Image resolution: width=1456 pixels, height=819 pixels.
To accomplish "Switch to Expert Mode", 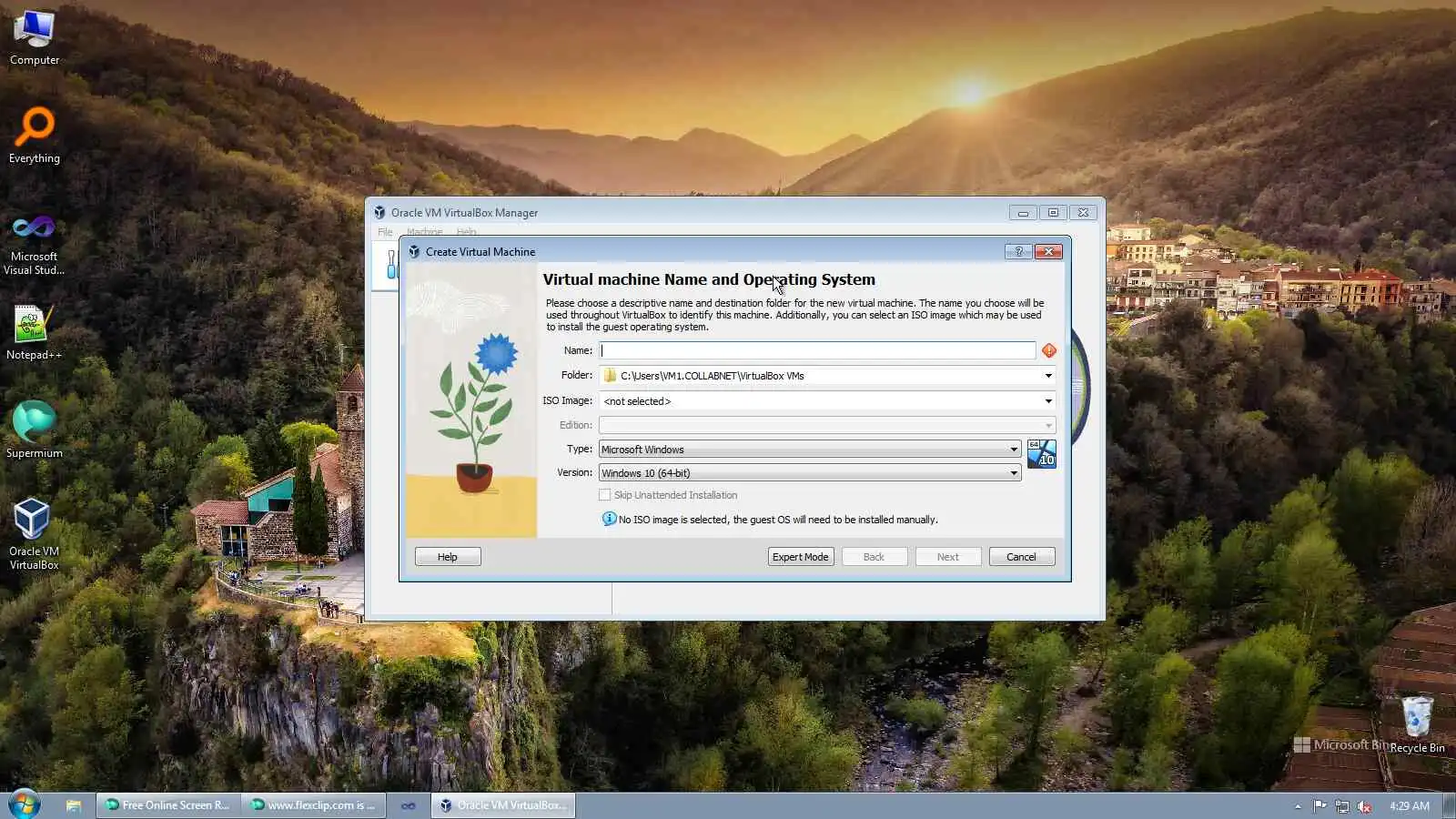I will [801, 557].
